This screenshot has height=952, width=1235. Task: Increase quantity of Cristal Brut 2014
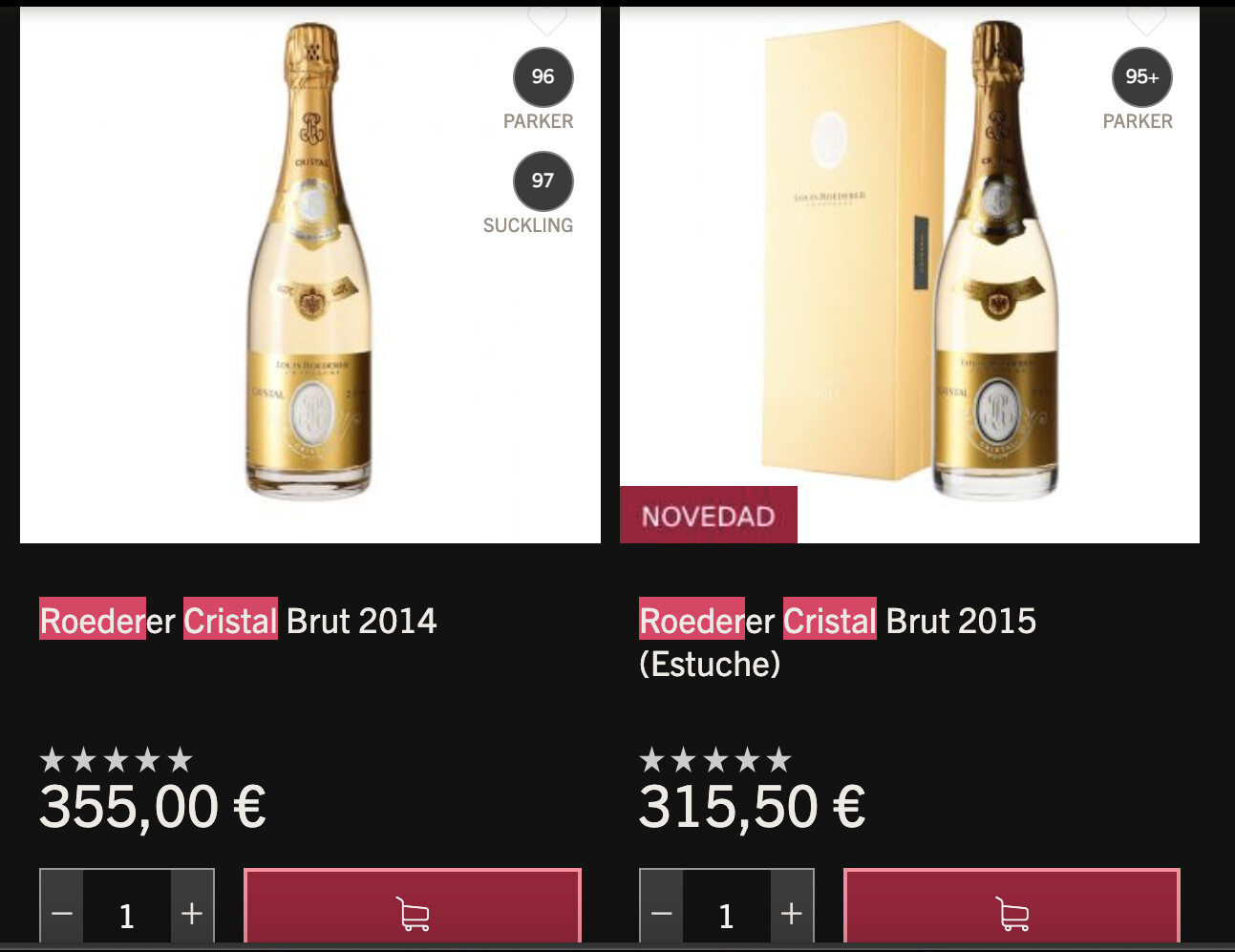[x=192, y=914]
